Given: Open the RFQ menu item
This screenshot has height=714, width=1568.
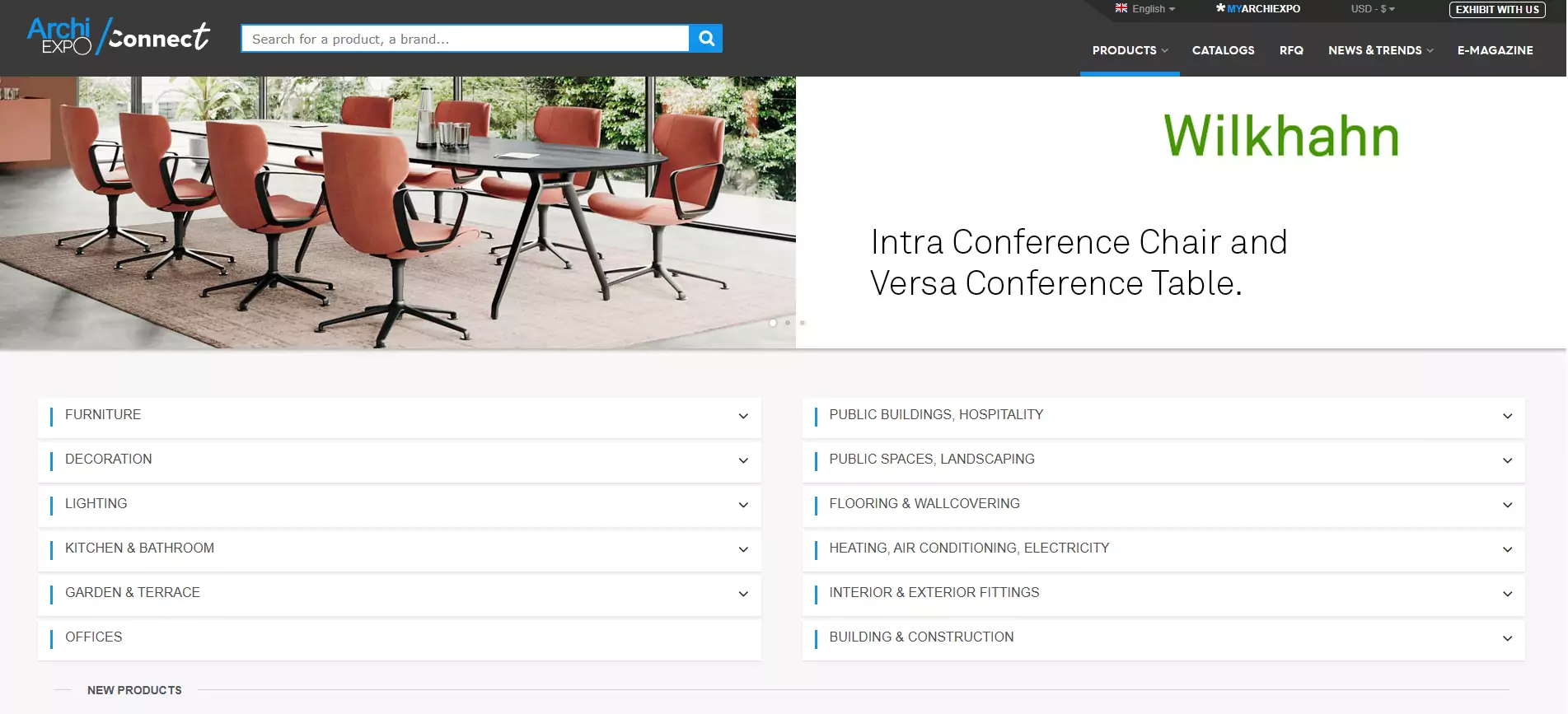Looking at the screenshot, I should [x=1291, y=50].
